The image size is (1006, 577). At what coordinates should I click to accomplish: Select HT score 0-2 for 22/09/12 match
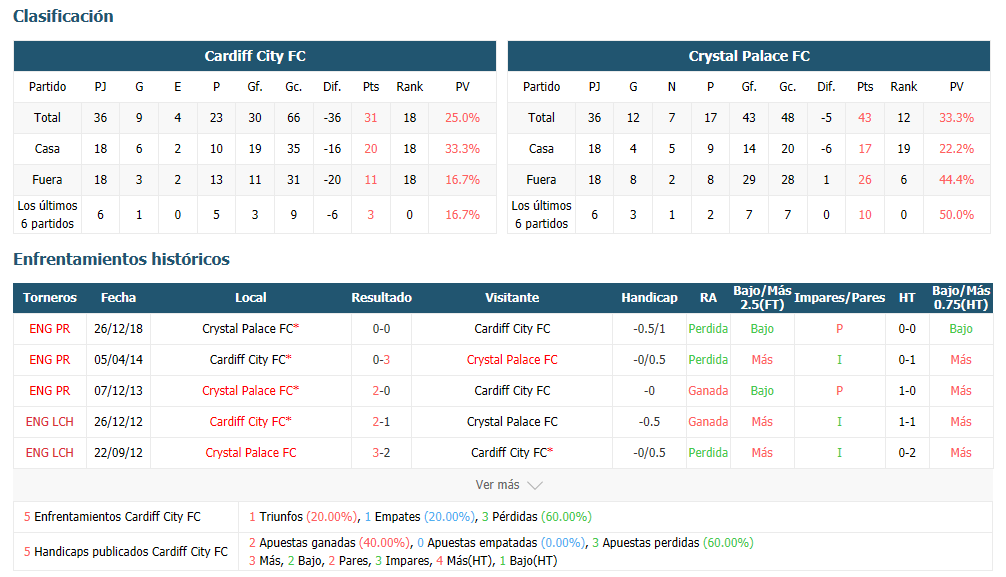click(x=907, y=452)
